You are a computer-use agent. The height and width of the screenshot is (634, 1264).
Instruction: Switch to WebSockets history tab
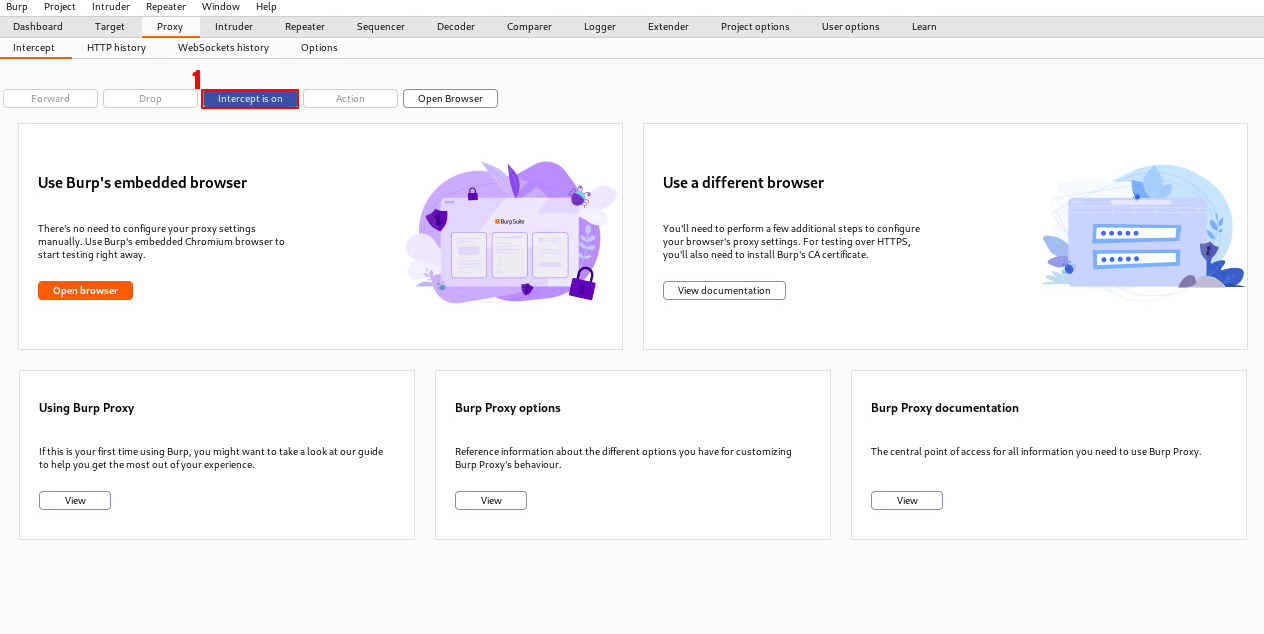point(223,48)
